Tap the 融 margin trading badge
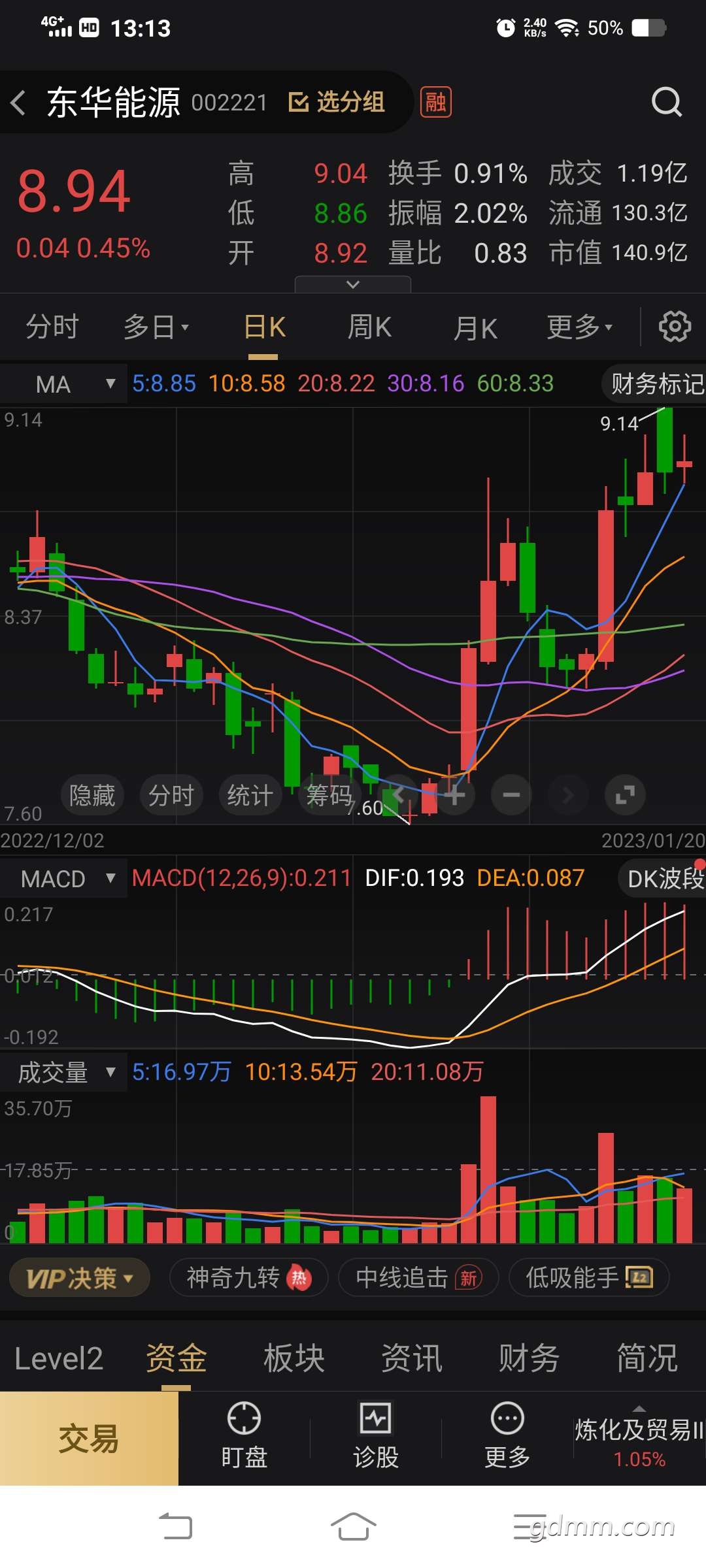The height and width of the screenshot is (1568, 706). pyautogui.click(x=435, y=103)
